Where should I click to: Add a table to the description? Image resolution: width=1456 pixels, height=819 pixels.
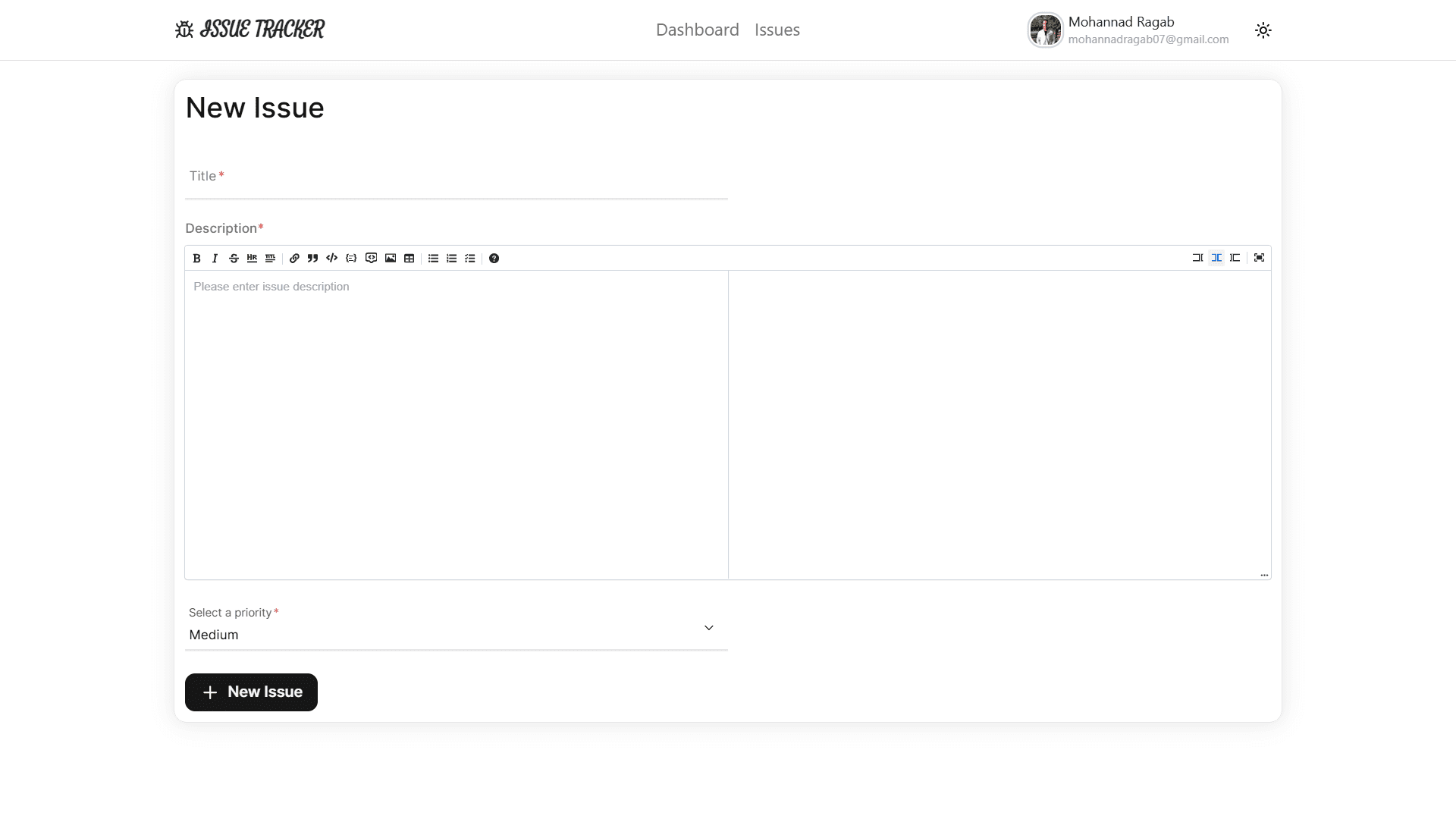coord(409,259)
